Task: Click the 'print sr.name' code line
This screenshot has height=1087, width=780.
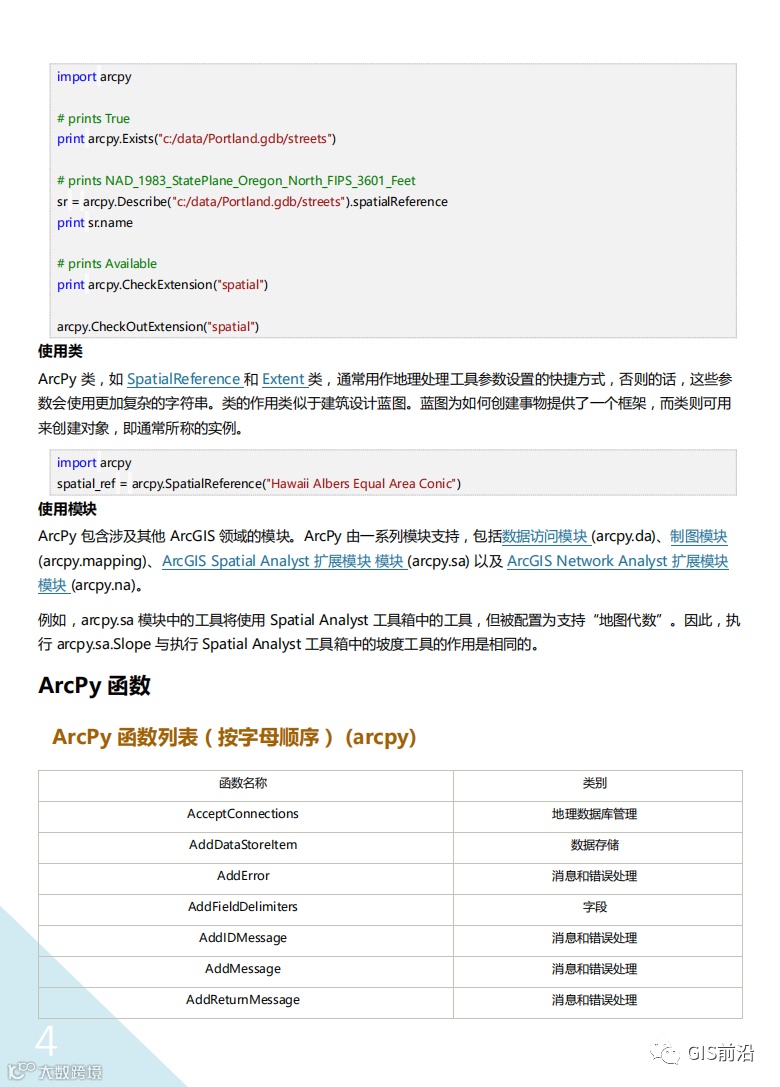Action: pyautogui.click(x=95, y=223)
